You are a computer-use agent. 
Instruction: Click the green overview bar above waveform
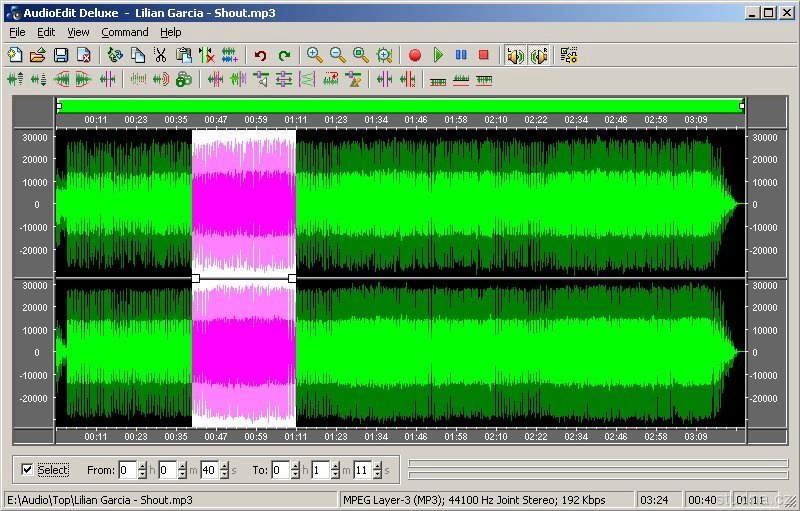(400, 105)
